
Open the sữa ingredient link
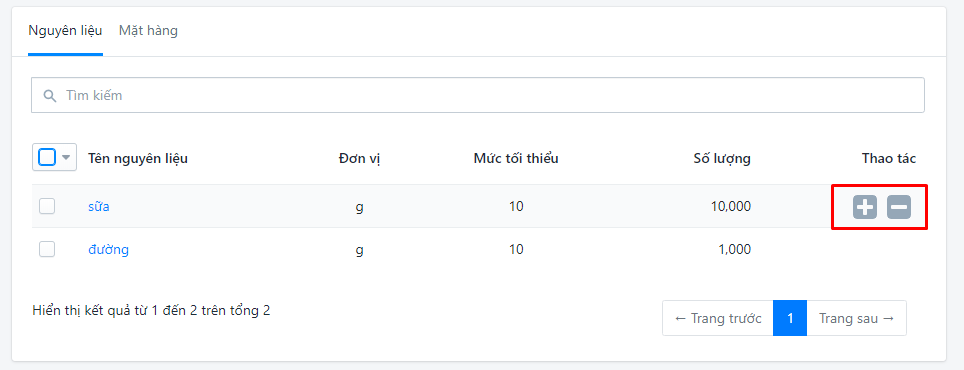(98, 207)
